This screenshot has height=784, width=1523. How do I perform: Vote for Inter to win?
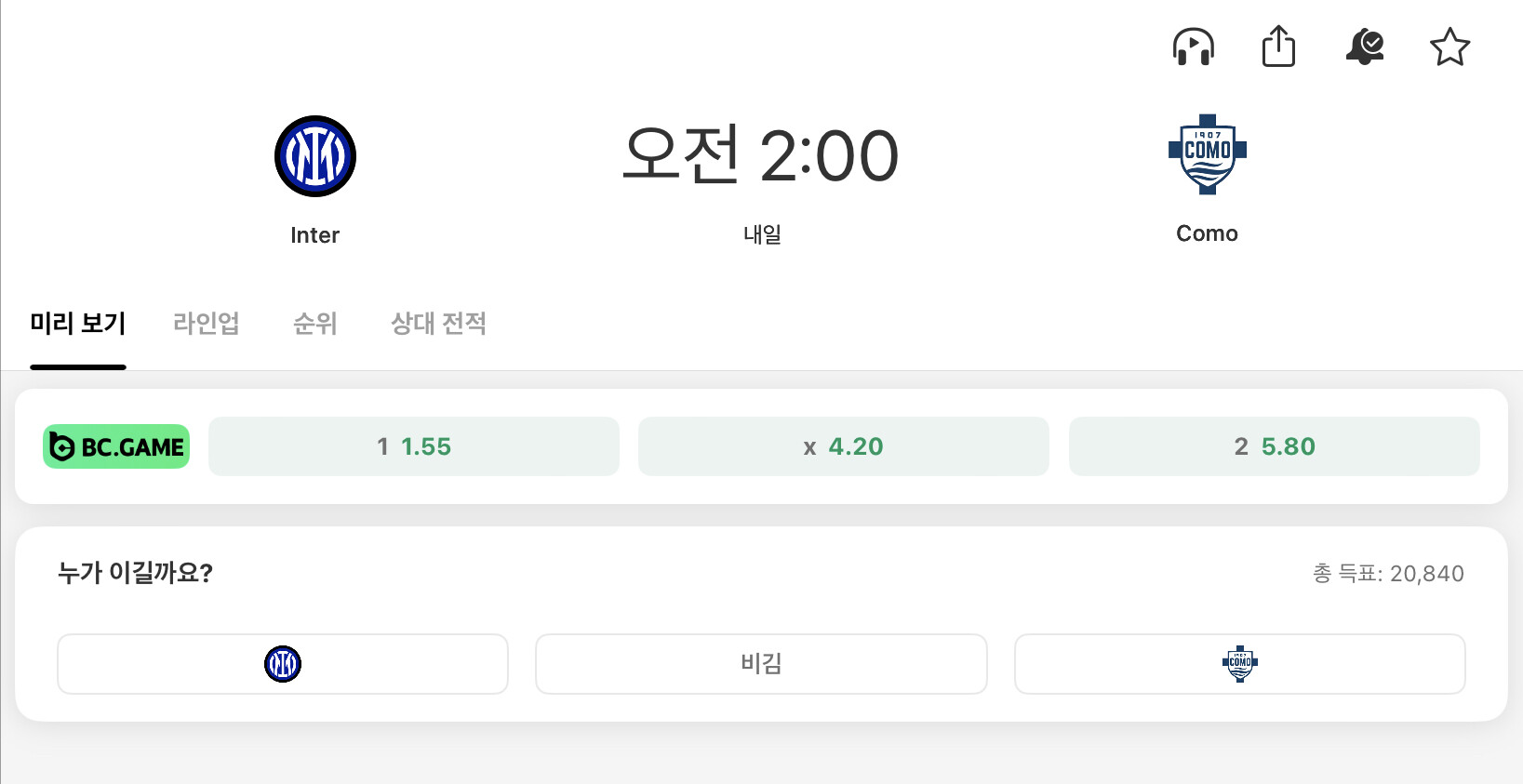(x=283, y=664)
